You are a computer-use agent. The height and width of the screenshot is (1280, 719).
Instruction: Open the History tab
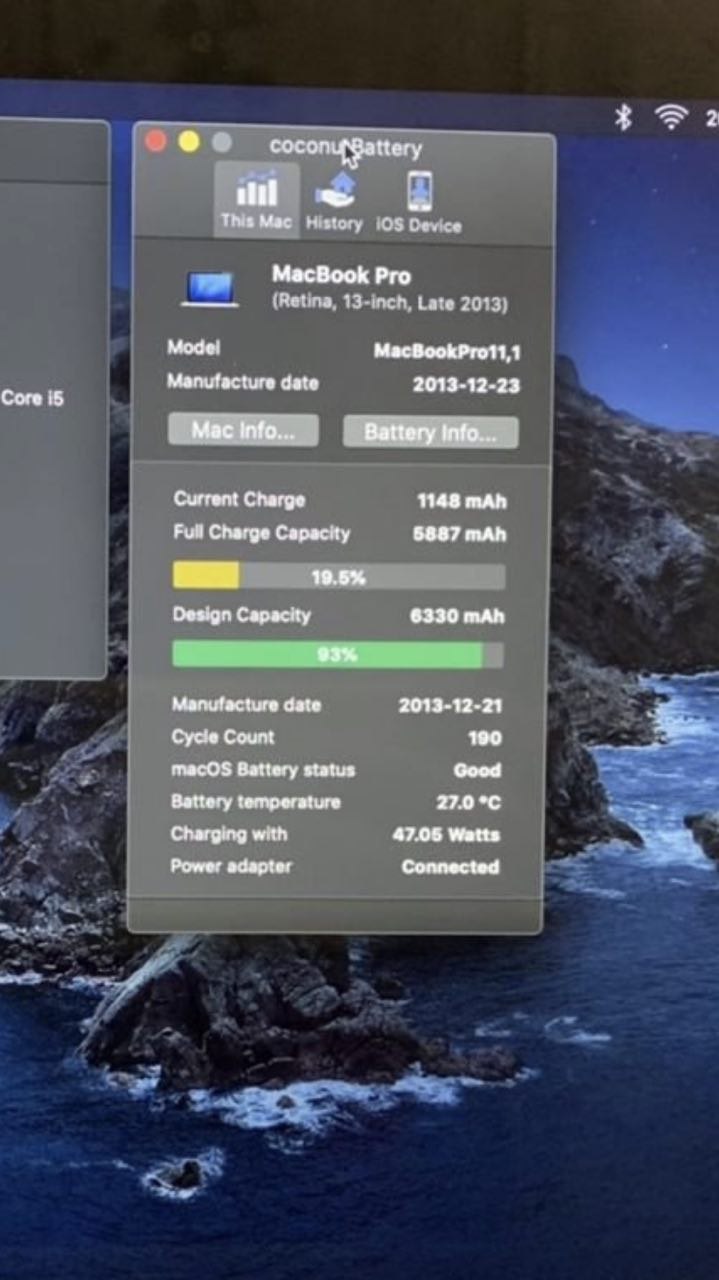[x=334, y=201]
